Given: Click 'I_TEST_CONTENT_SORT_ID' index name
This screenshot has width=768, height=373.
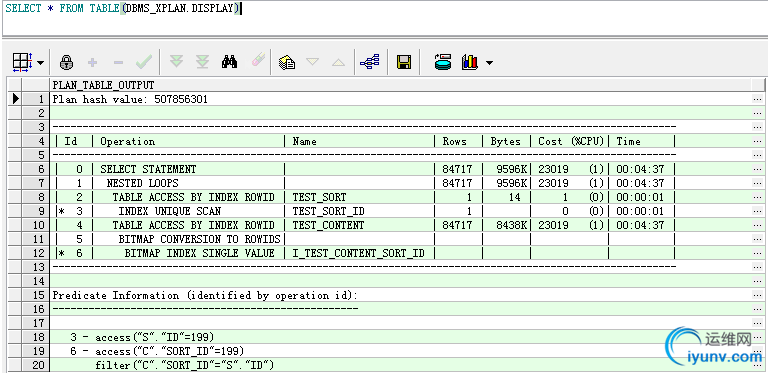Looking at the screenshot, I should pos(359,253).
